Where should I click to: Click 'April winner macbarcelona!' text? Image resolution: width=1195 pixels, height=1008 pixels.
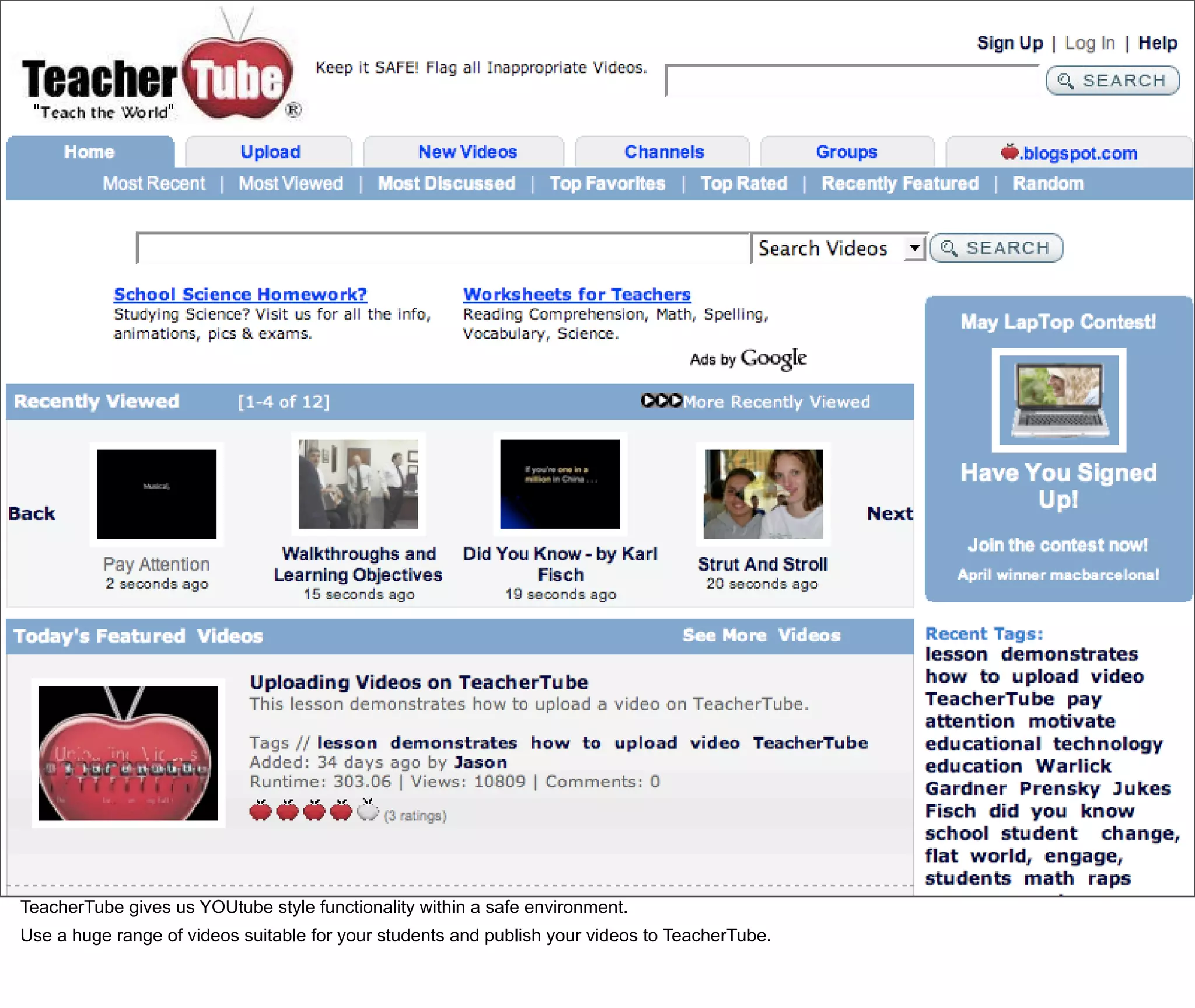pos(1058,575)
